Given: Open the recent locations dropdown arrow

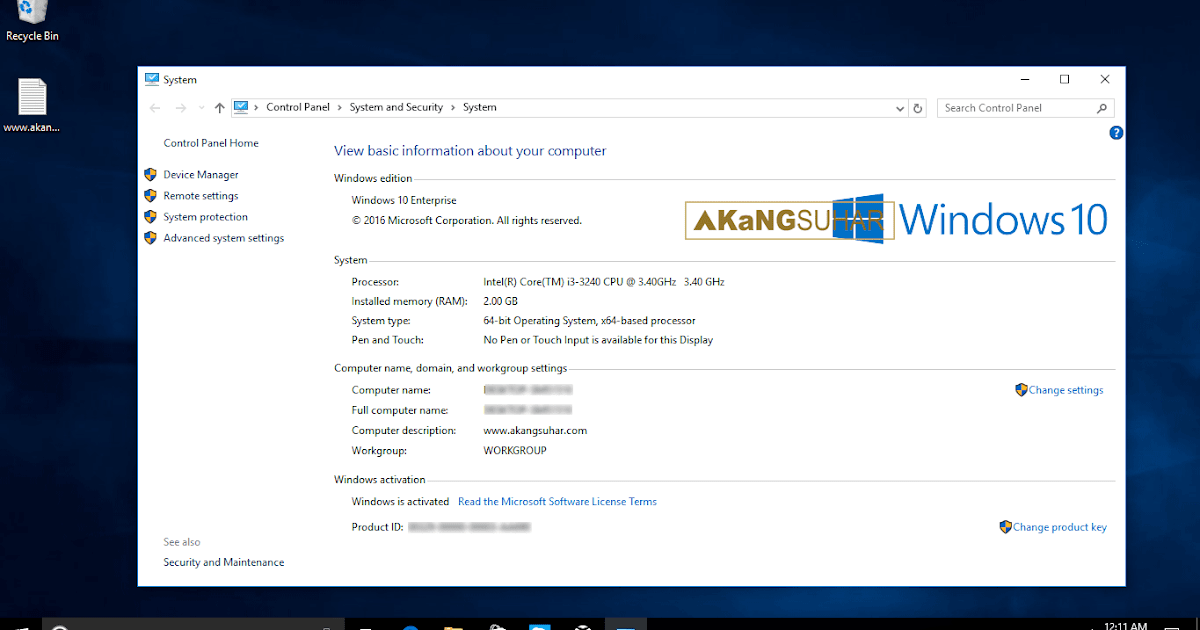Looking at the screenshot, I should pyautogui.click(x=202, y=108).
